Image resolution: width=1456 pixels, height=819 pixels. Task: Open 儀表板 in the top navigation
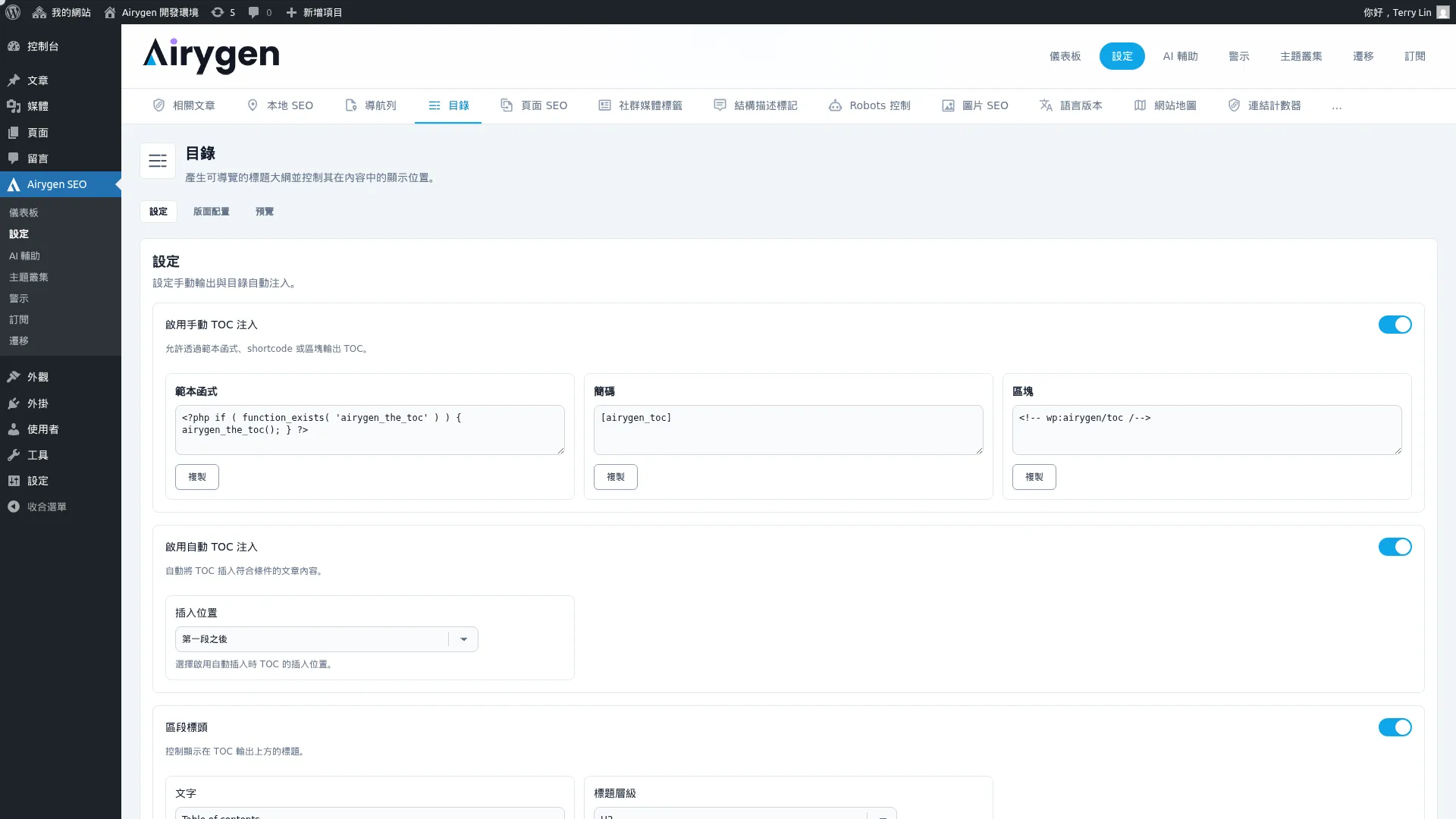(x=1065, y=56)
